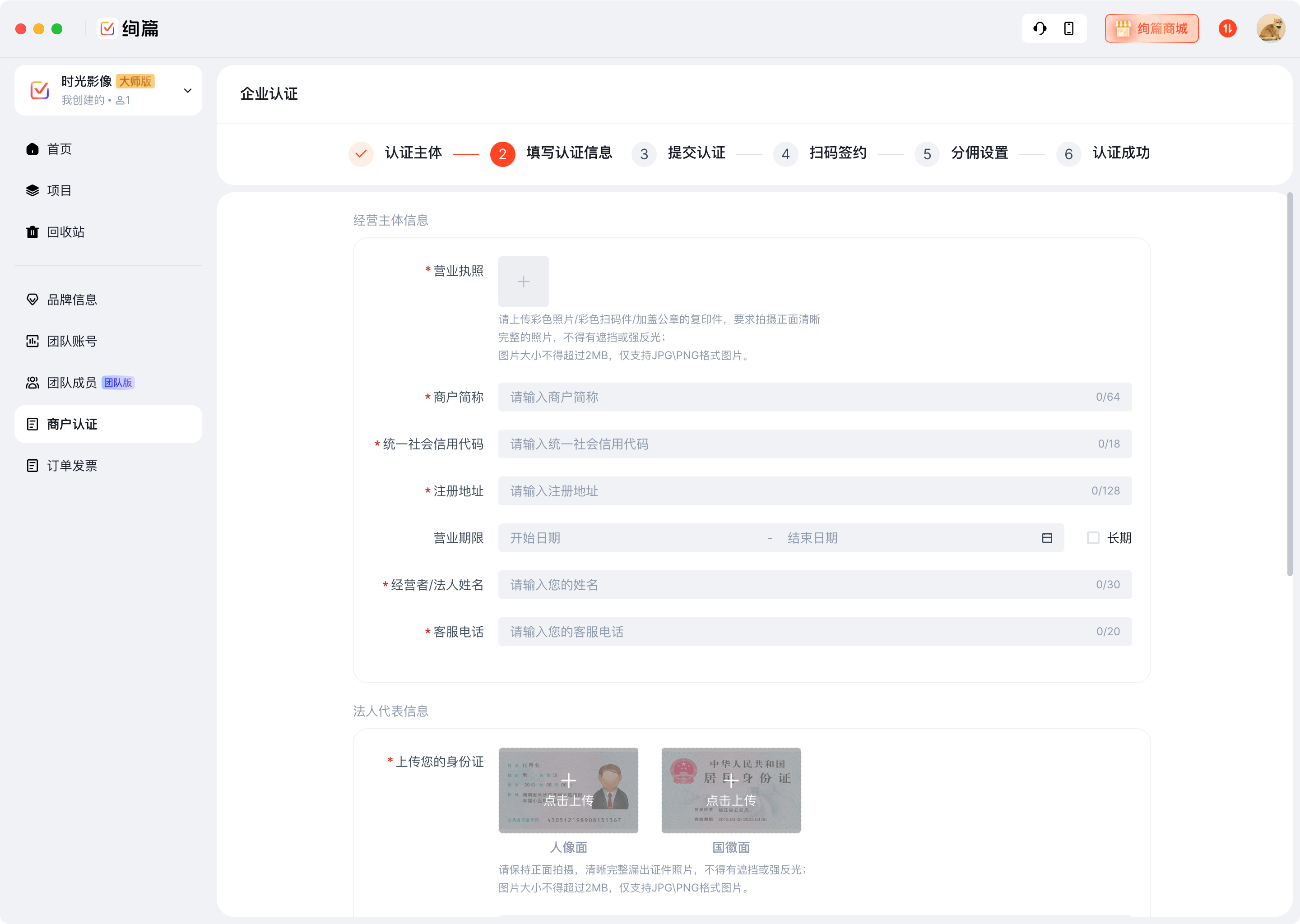Click the trash icon beside 回收站
Viewport: 1300px width, 924px height.
(x=32, y=232)
